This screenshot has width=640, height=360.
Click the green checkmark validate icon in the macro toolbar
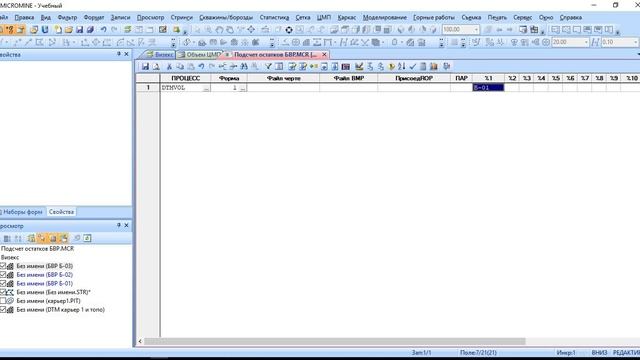pos(413,67)
